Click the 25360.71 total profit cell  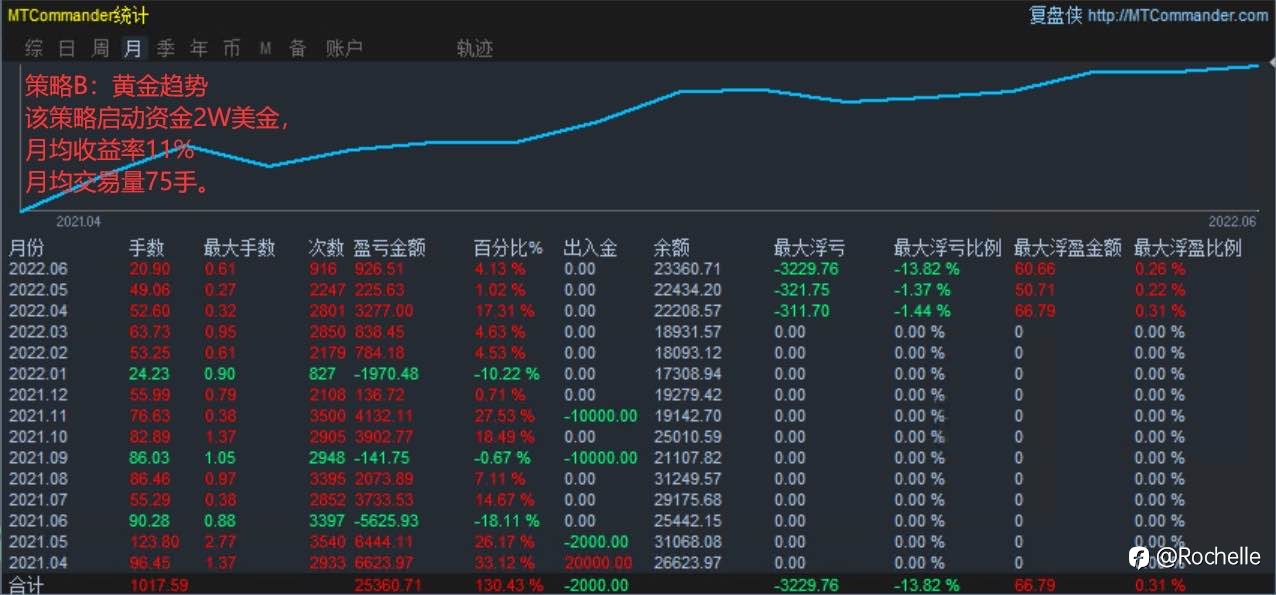click(x=388, y=585)
